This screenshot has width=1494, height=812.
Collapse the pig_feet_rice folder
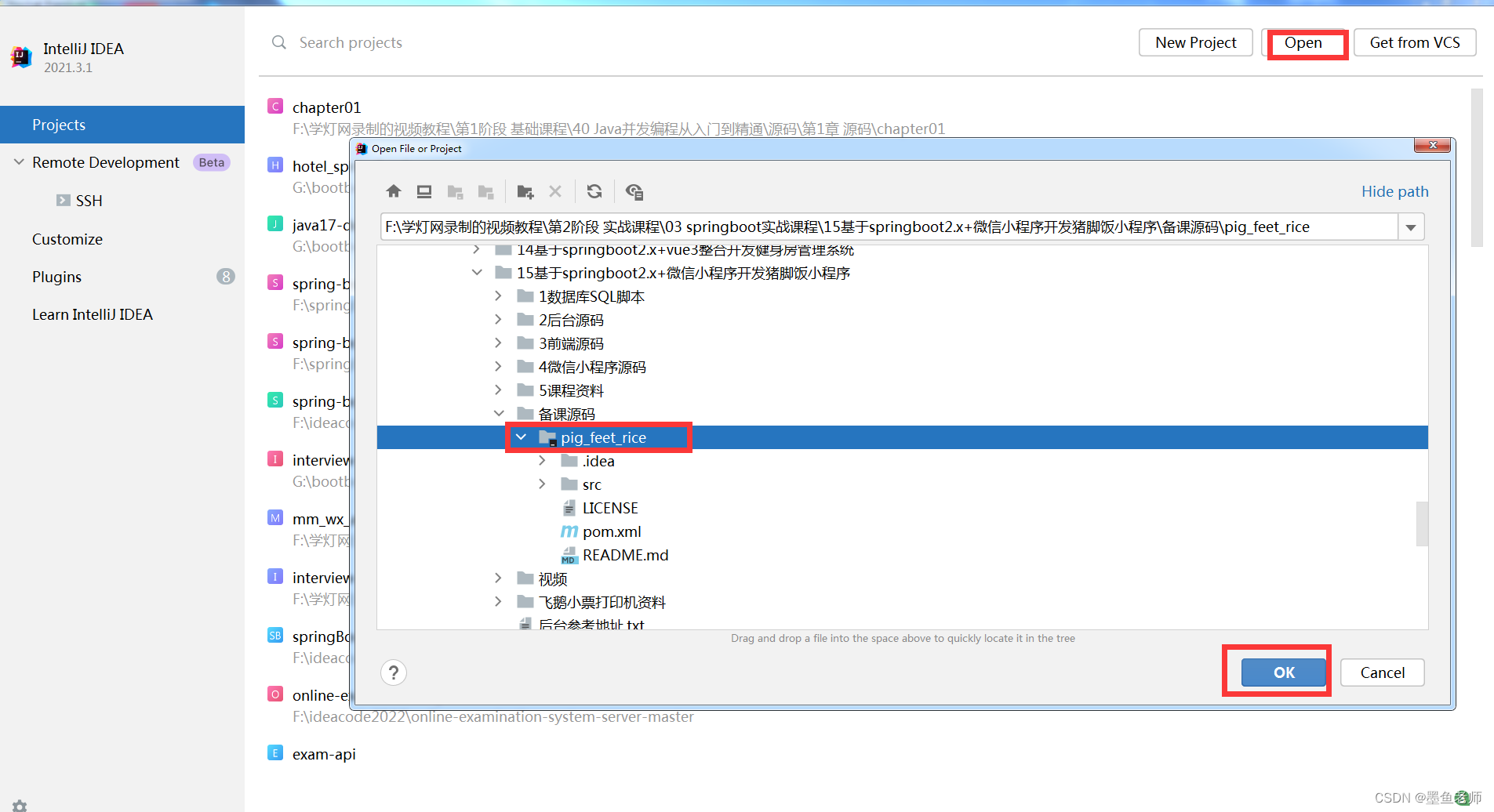coord(521,437)
